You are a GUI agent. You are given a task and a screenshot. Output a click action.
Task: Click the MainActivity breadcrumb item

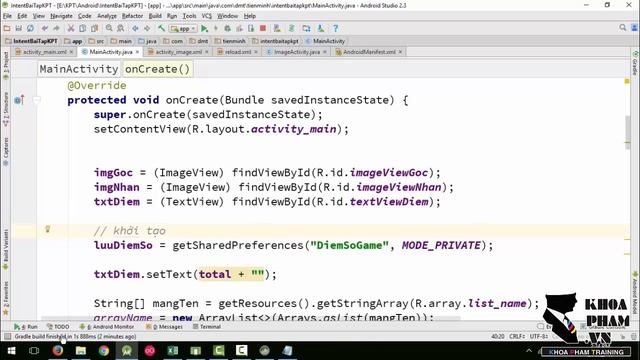coord(325,41)
